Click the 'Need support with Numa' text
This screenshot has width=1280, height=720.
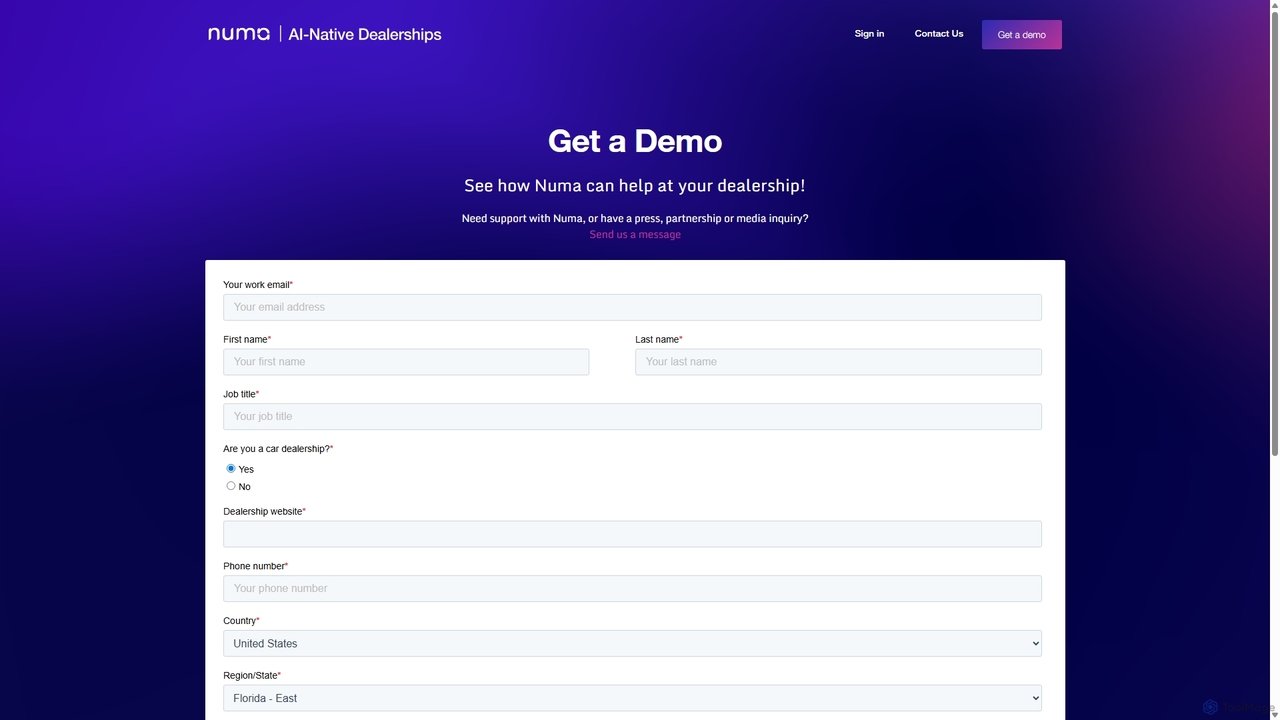(635, 218)
